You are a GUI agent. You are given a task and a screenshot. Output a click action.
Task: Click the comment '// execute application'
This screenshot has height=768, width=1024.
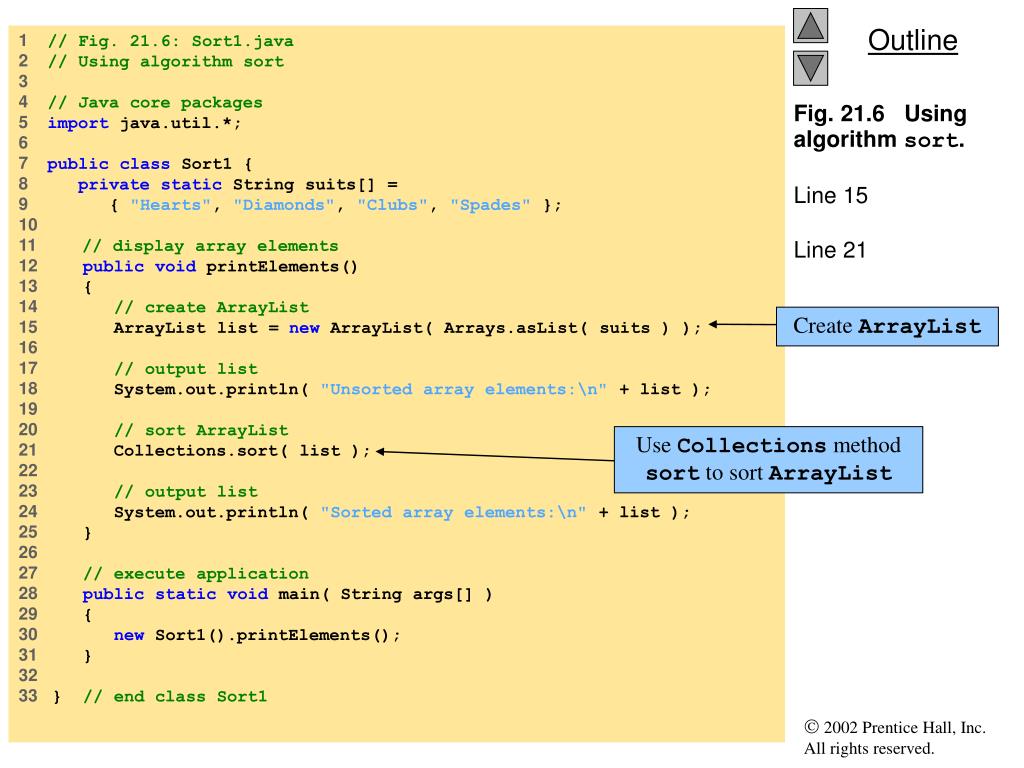[196, 573]
